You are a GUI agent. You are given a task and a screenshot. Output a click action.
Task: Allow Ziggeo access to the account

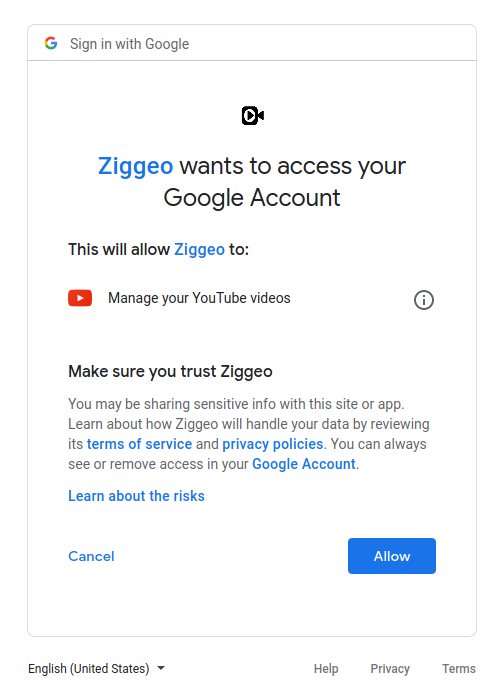coord(392,556)
